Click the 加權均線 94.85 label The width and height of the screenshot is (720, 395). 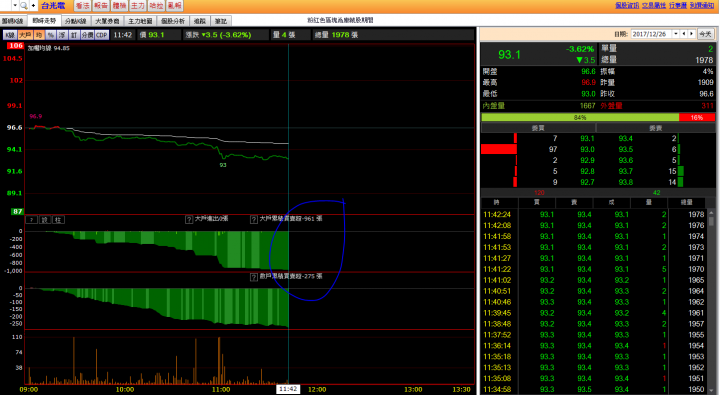tap(48, 48)
